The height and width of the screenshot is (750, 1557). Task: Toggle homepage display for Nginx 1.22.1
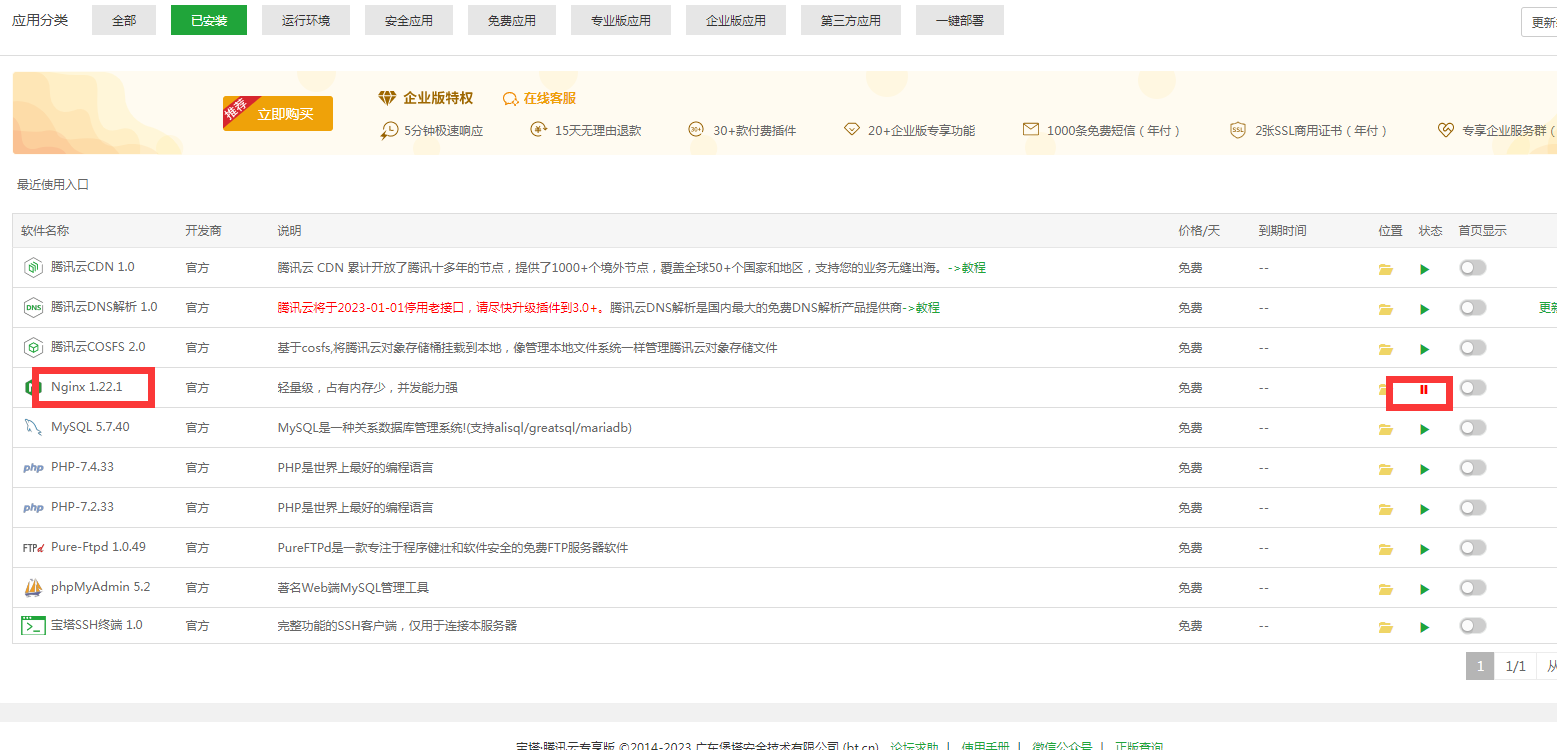tap(1472, 387)
